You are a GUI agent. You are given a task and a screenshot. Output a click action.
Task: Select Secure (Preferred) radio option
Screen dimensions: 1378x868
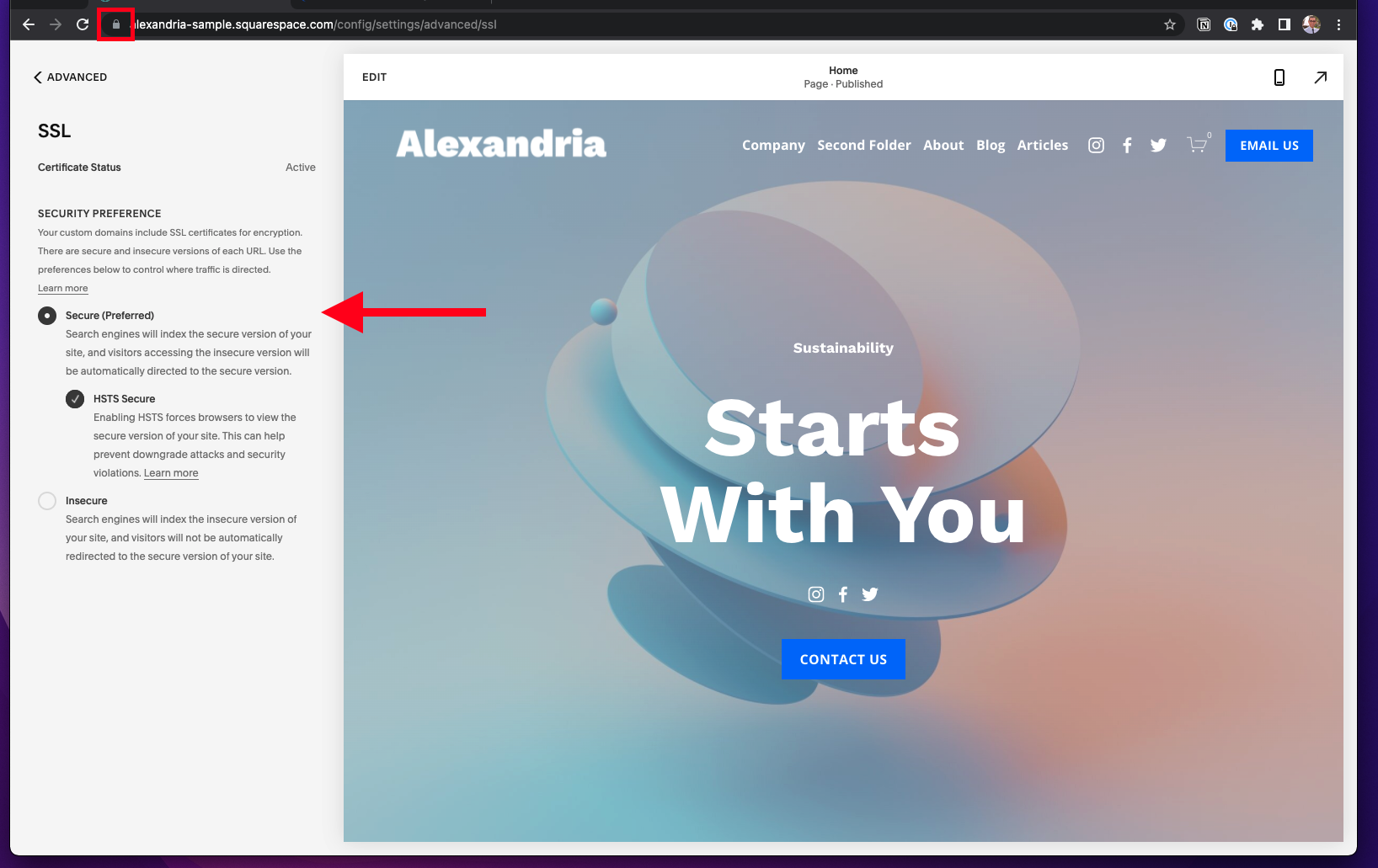47,316
